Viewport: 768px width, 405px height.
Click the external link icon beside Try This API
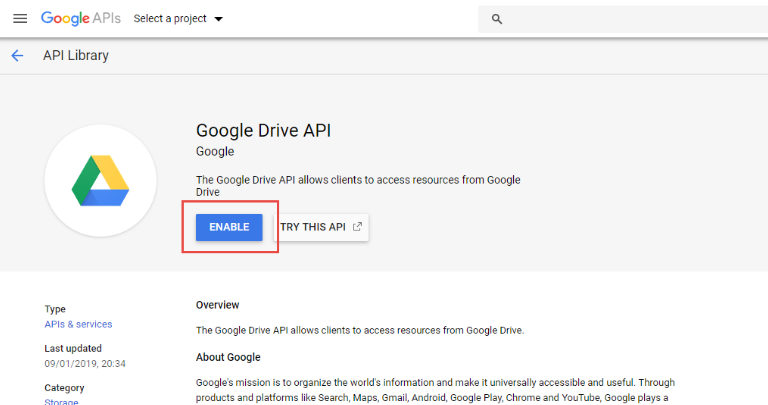(357, 227)
